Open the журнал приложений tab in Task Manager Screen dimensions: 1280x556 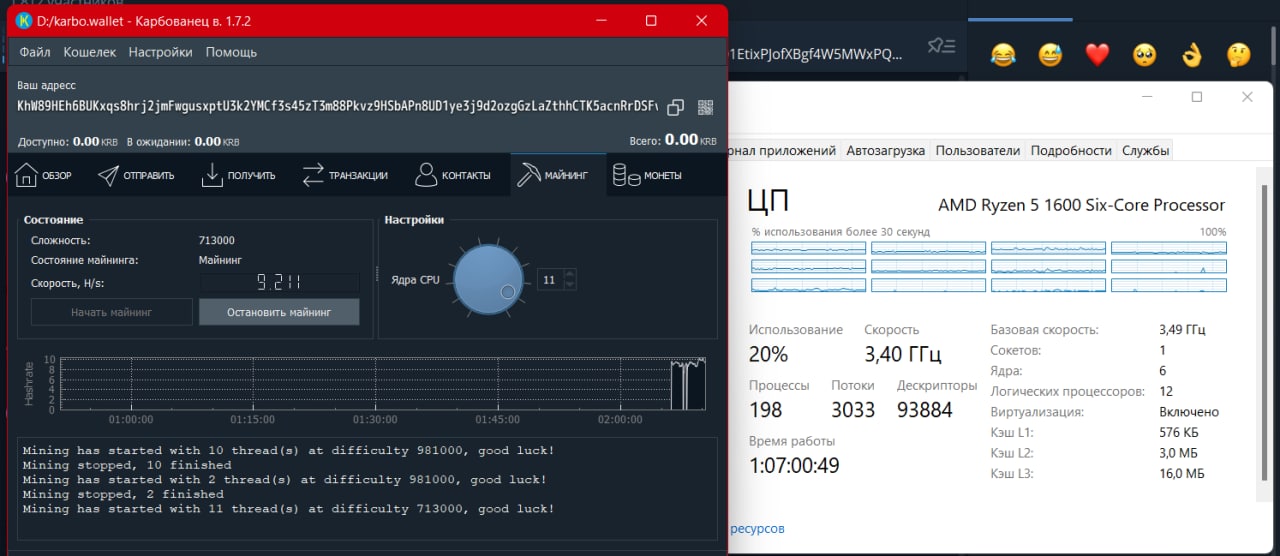(784, 150)
